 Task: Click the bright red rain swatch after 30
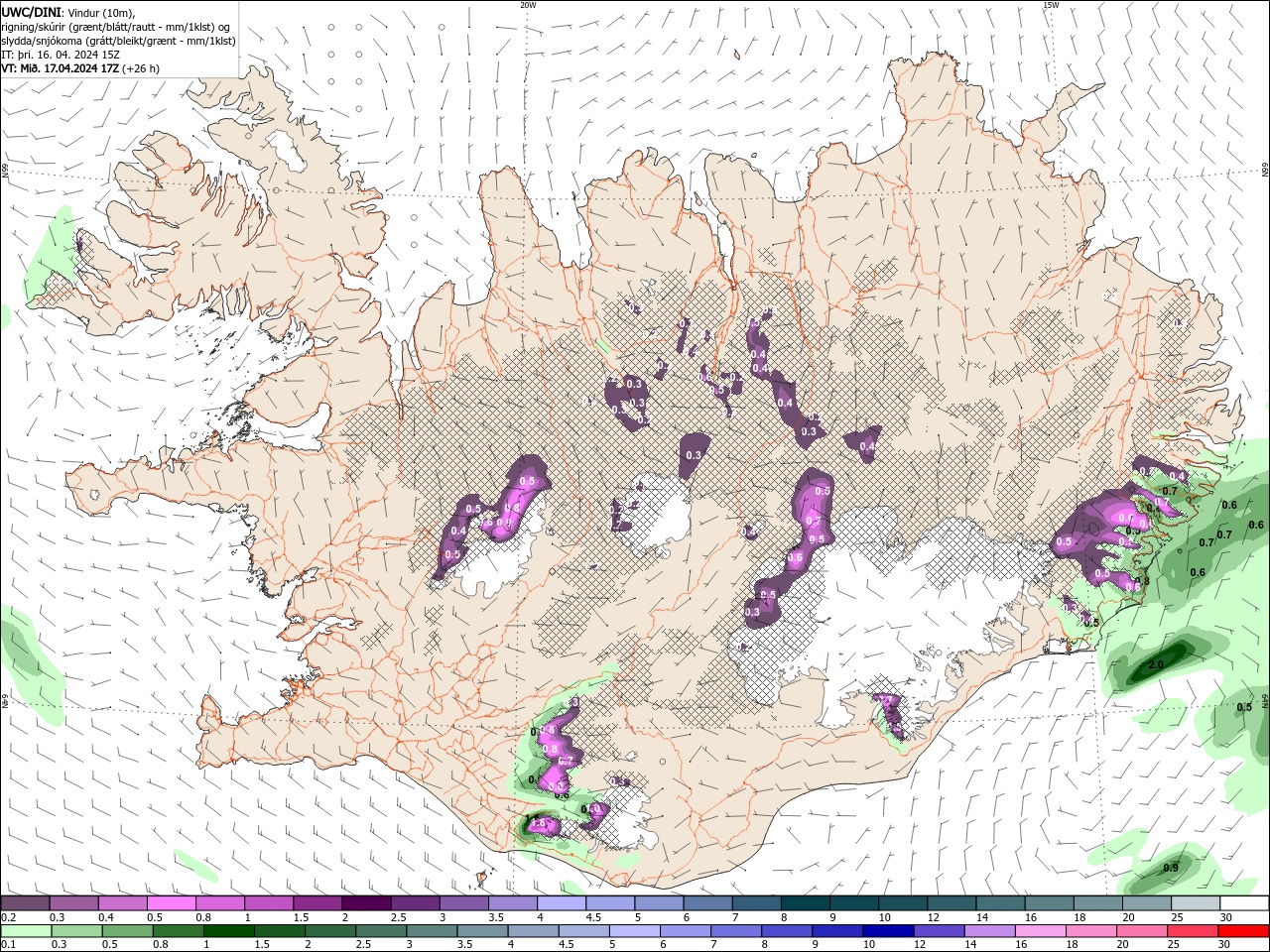[1244, 931]
